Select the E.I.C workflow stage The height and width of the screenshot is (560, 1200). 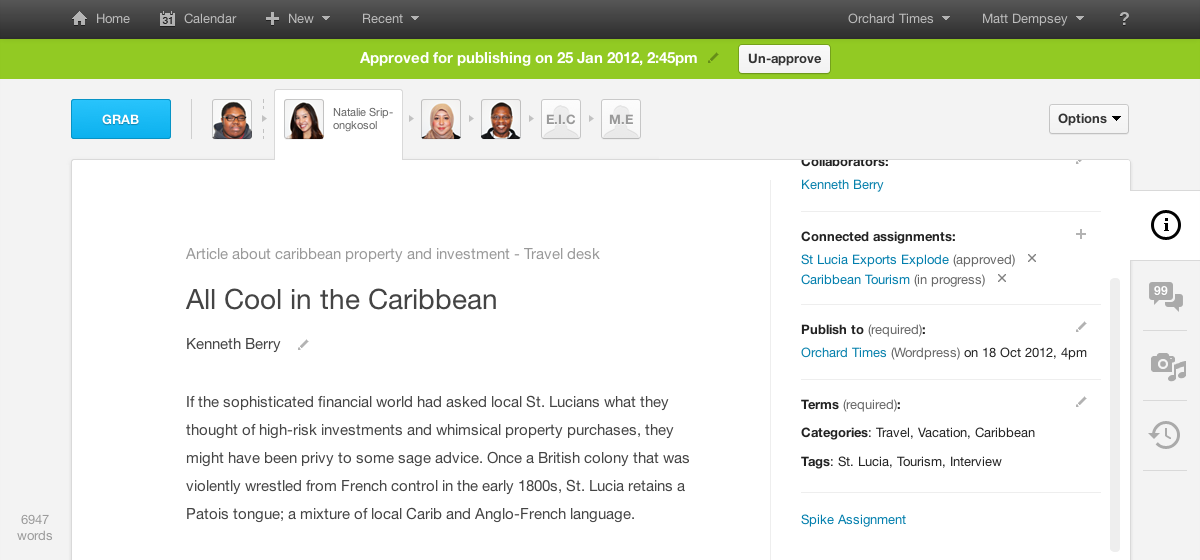point(561,120)
